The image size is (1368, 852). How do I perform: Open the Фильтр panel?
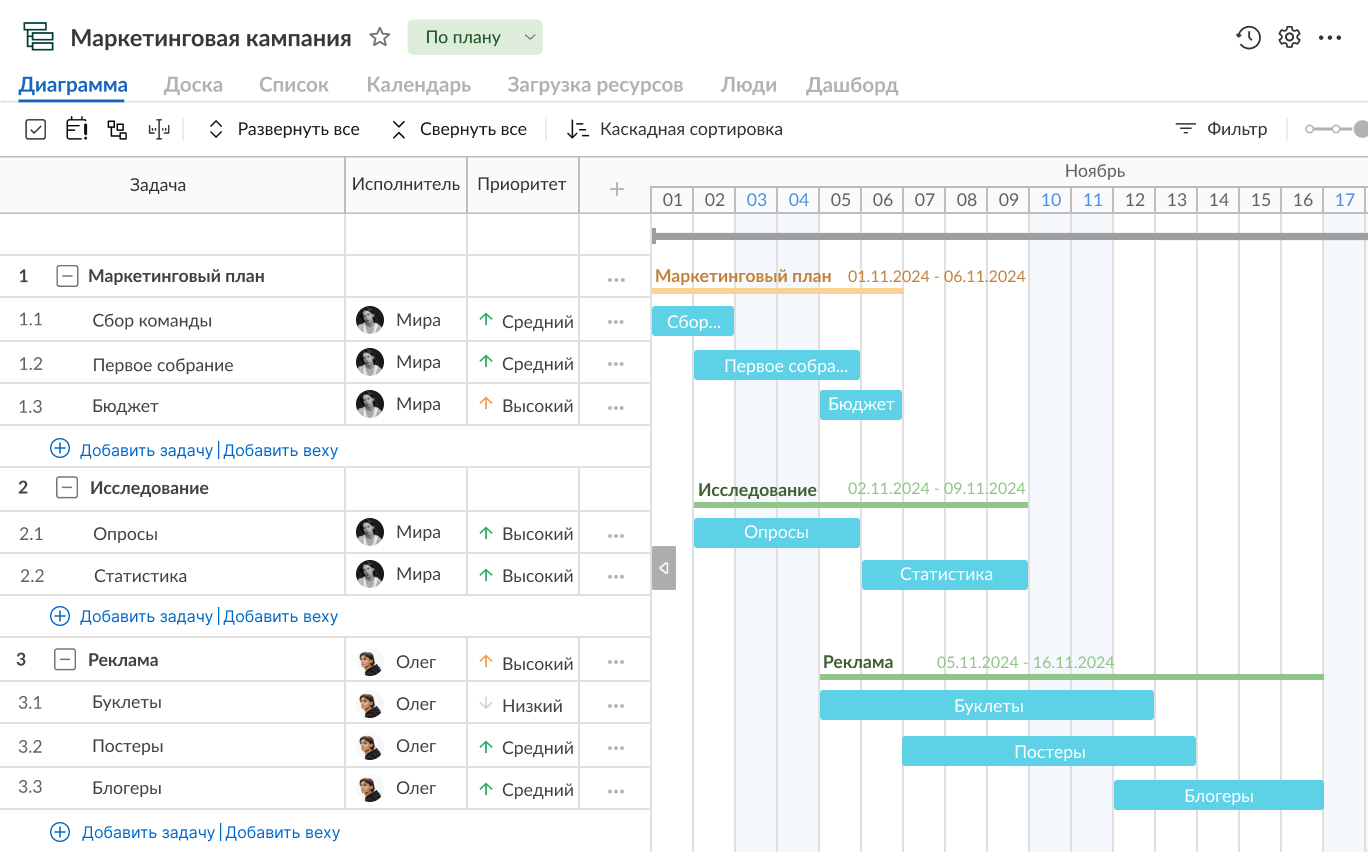point(1221,129)
